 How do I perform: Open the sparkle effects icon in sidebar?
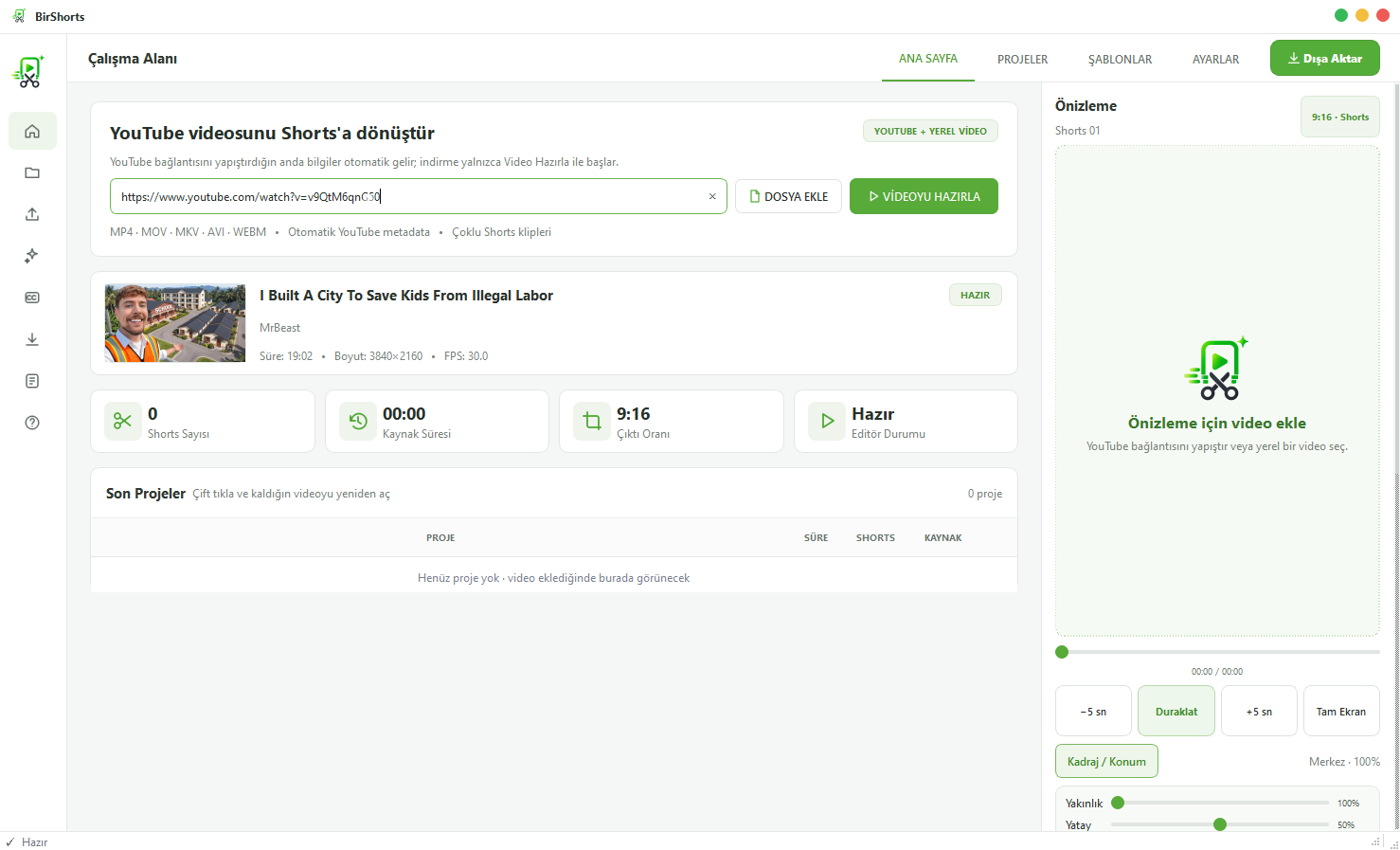click(x=32, y=256)
